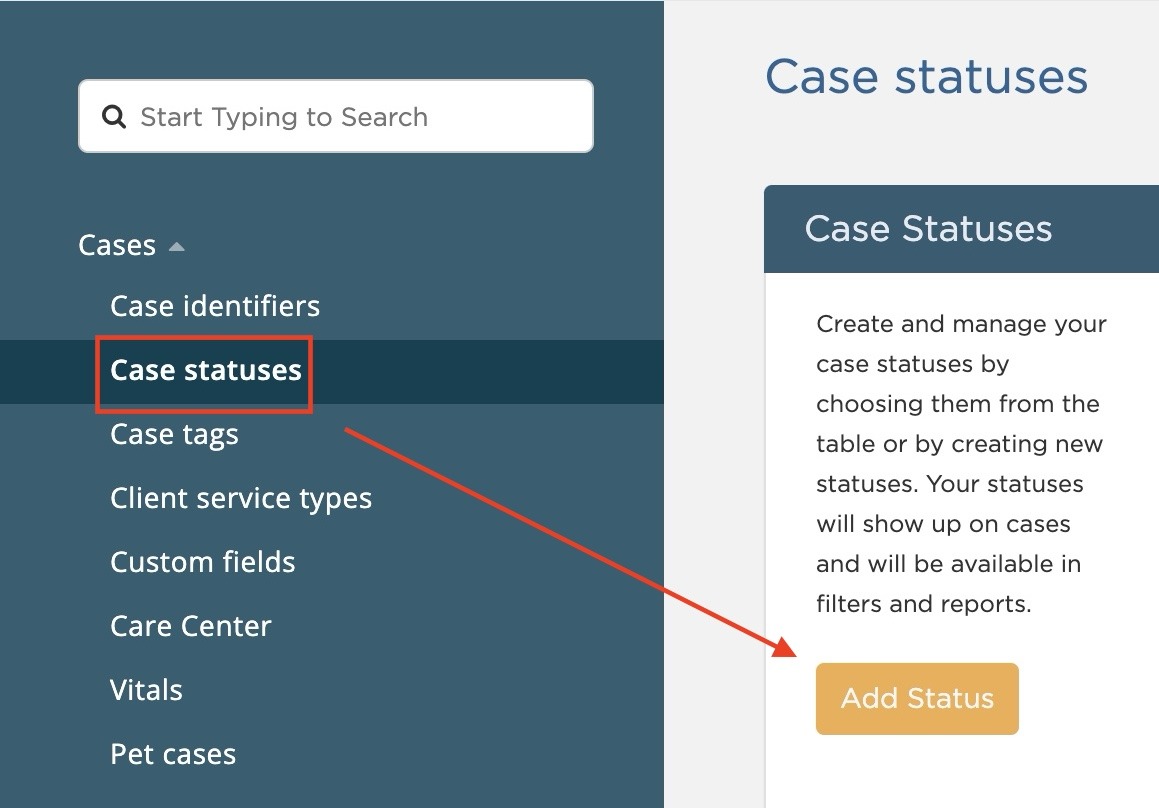Navigate to Custom fields
This screenshot has height=808, width=1159.
203,562
